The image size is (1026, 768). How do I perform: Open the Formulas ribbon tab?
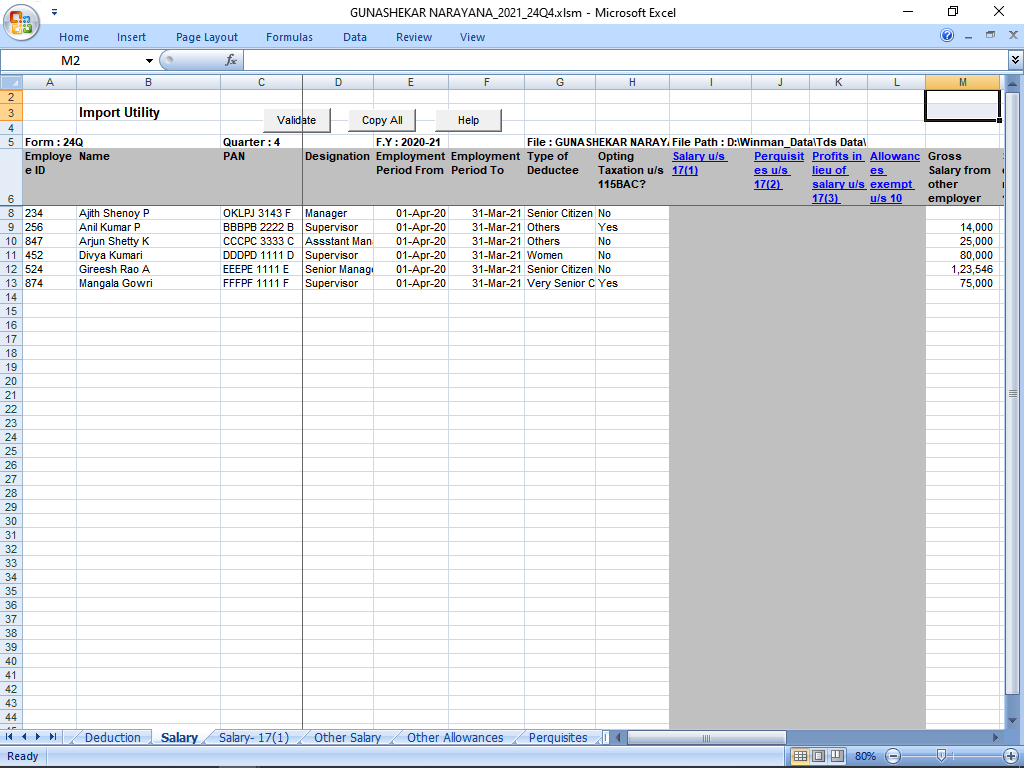click(x=289, y=37)
